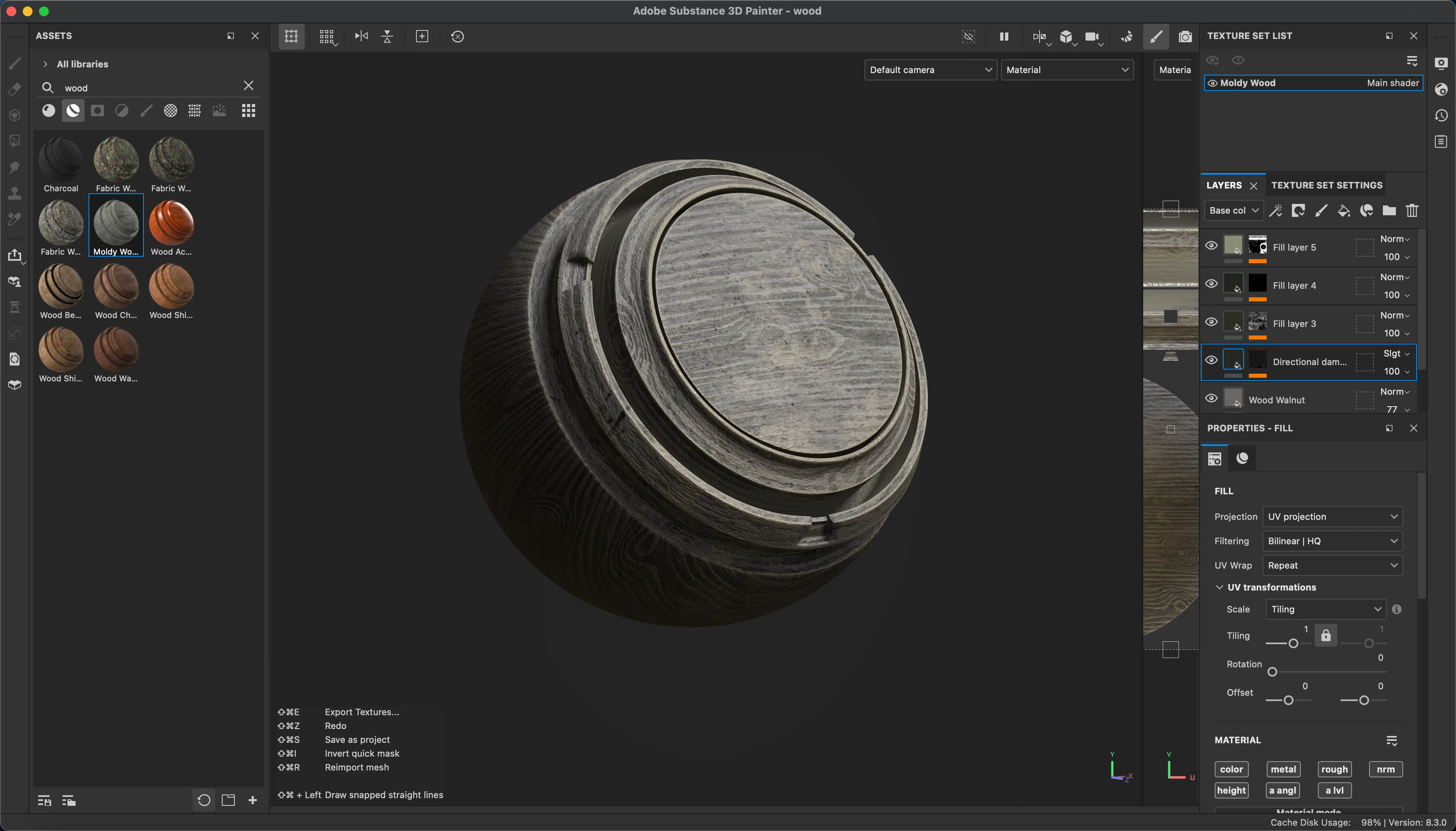The height and width of the screenshot is (831, 1456).
Task: Click the delete layer trash icon
Action: point(1412,211)
